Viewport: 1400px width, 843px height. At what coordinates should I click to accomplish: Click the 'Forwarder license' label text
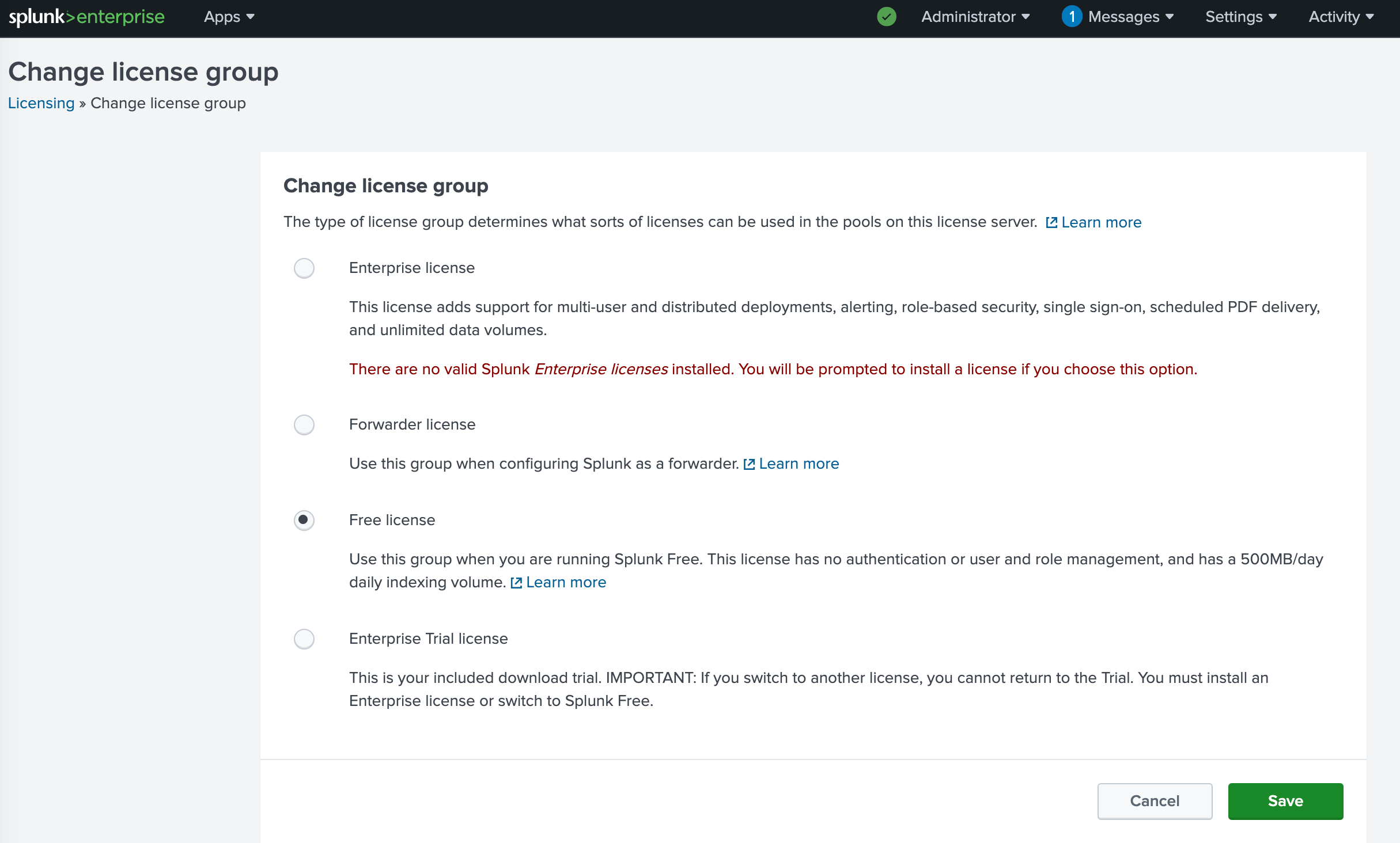point(413,424)
